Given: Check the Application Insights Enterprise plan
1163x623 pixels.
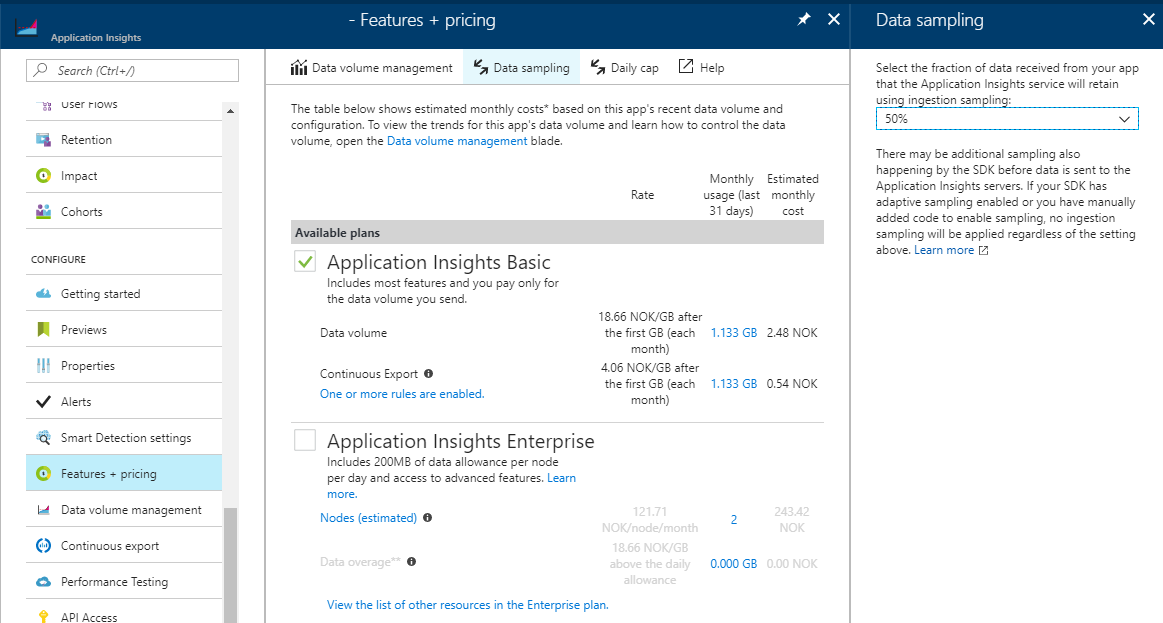Looking at the screenshot, I should coord(305,440).
